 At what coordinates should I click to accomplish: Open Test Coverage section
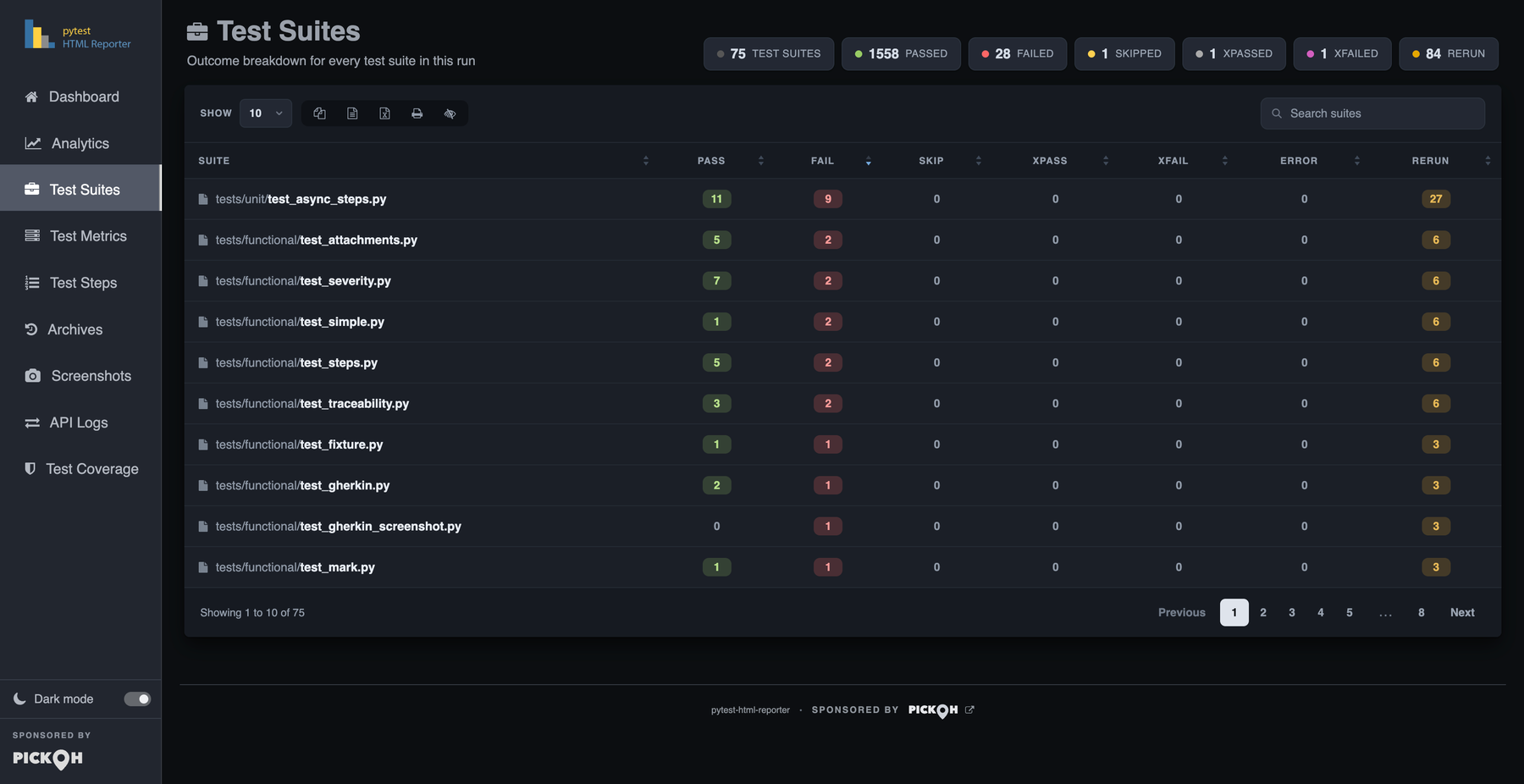click(x=80, y=469)
